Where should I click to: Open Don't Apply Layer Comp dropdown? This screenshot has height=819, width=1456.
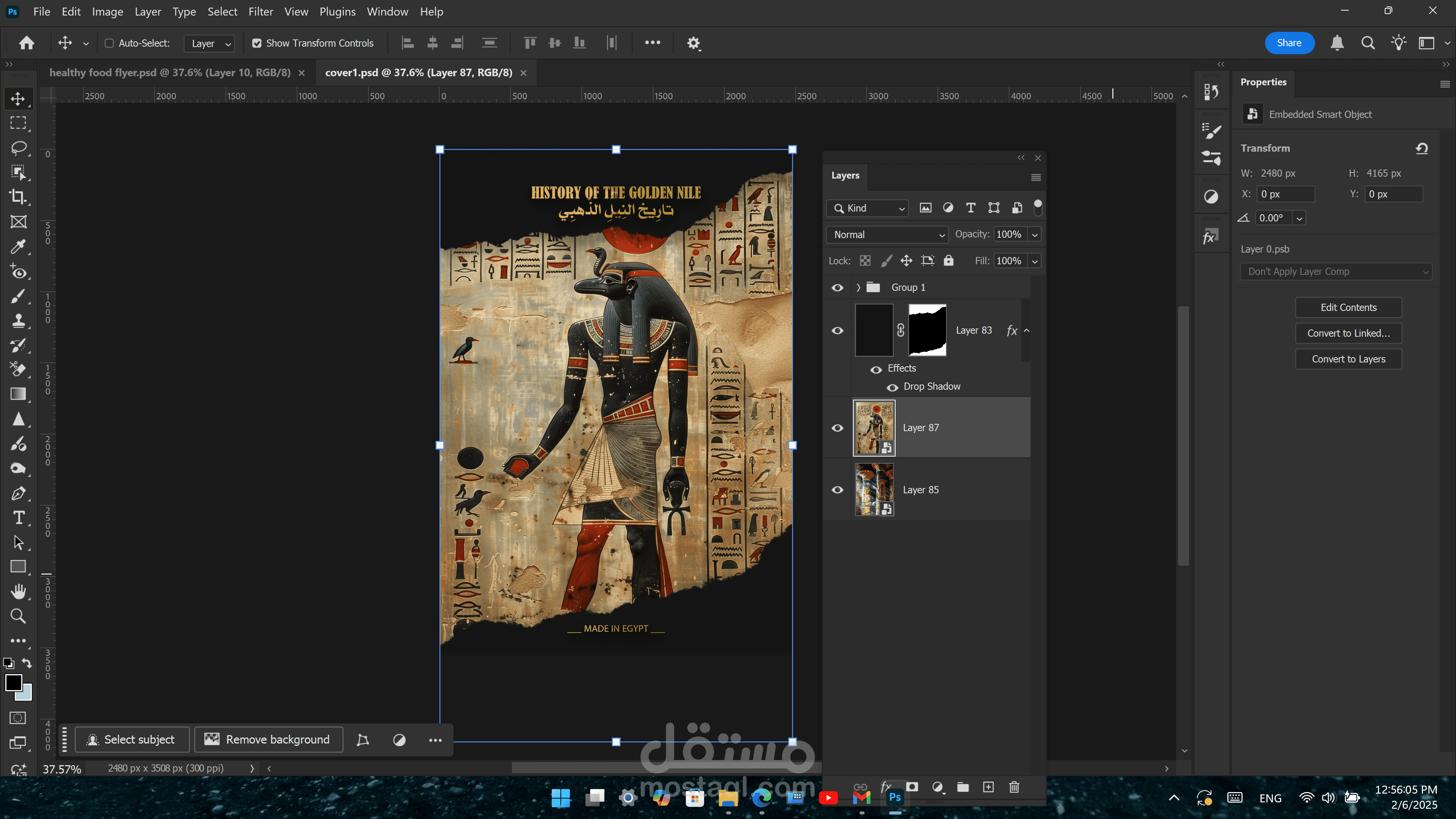1336,272
